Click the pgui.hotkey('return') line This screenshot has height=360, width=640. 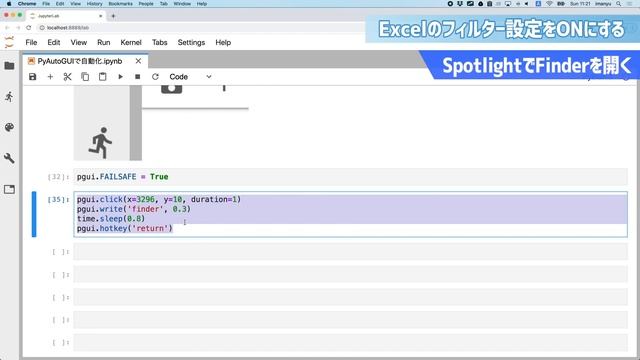point(125,228)
